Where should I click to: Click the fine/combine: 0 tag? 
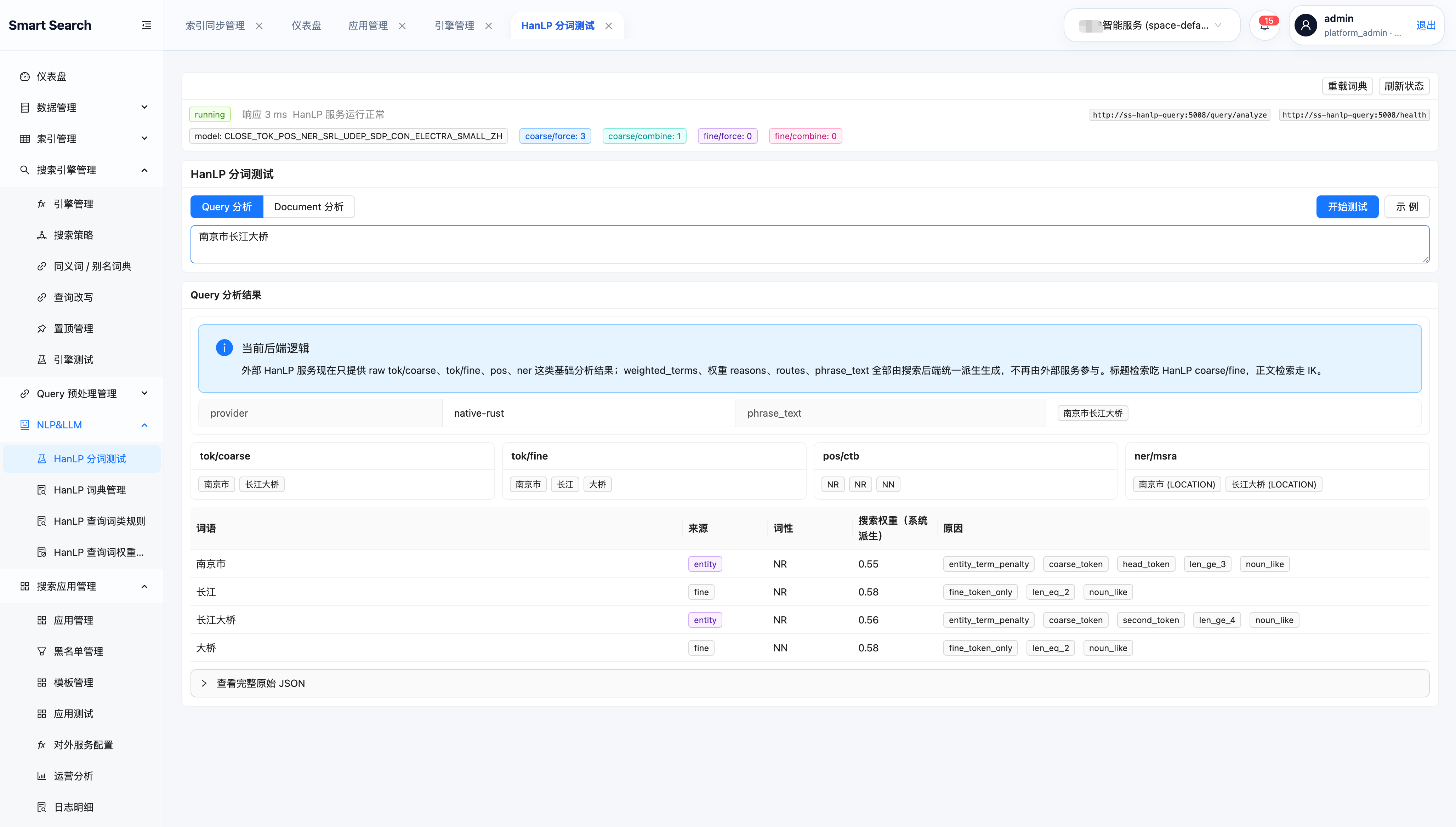805,136
